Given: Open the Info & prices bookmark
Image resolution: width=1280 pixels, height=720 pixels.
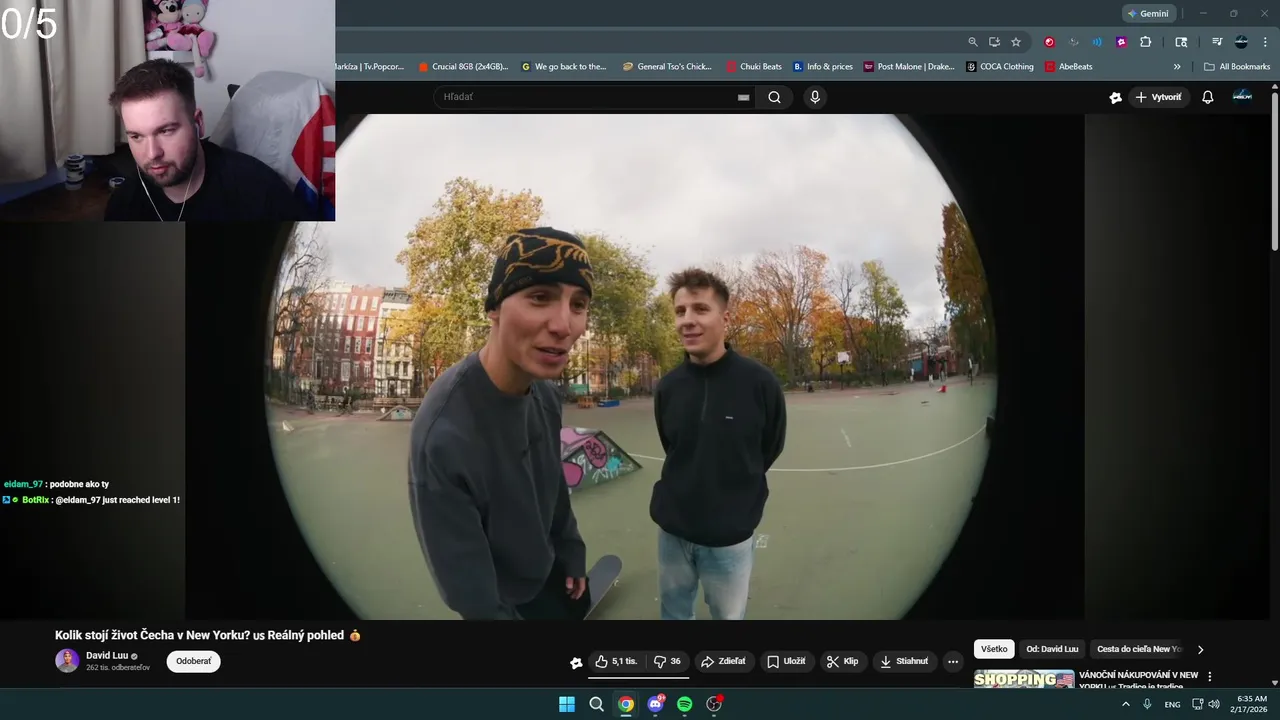Looking at the screenshot, I should [823, 67].
